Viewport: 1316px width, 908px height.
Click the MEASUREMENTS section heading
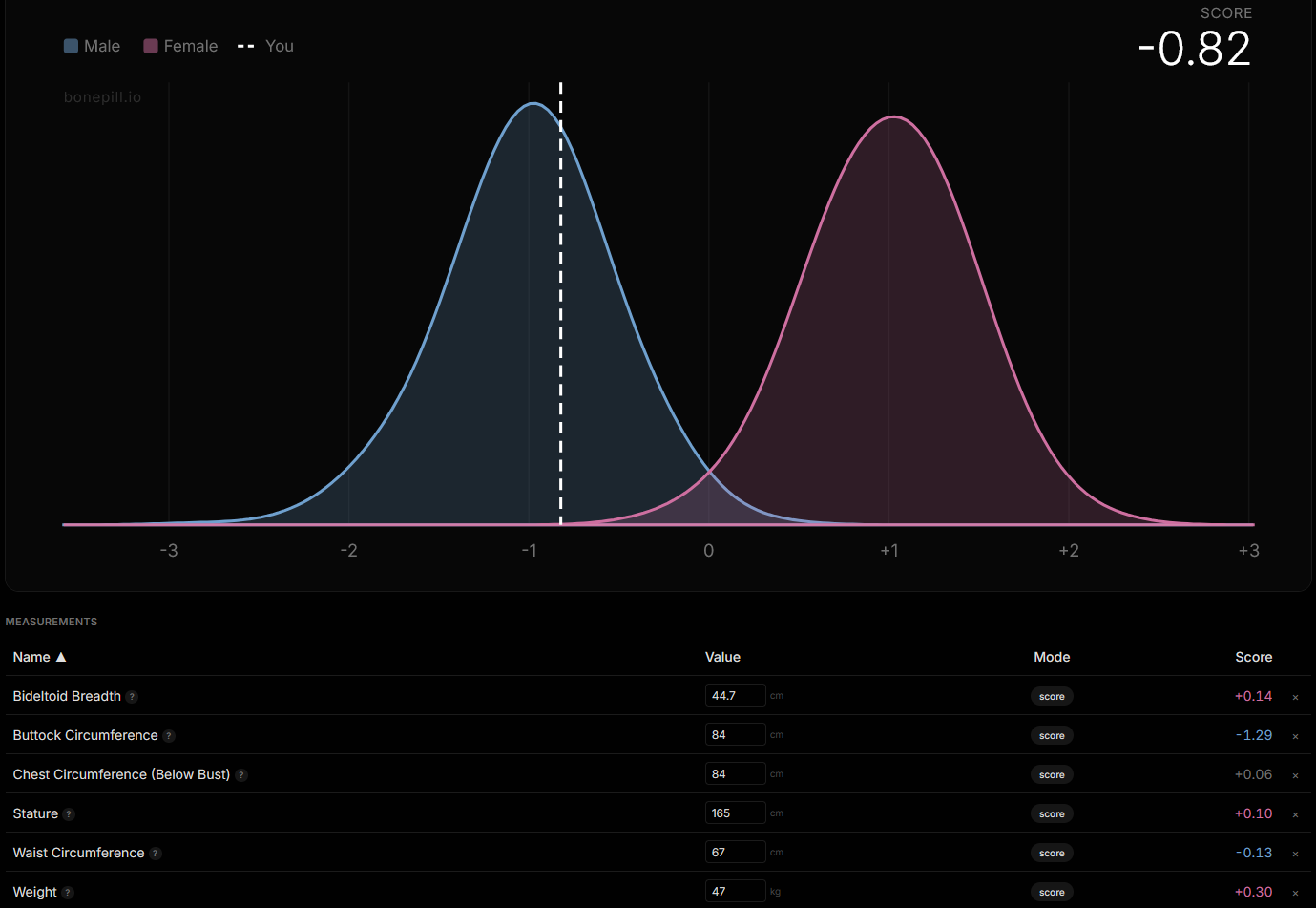point(52,622)
